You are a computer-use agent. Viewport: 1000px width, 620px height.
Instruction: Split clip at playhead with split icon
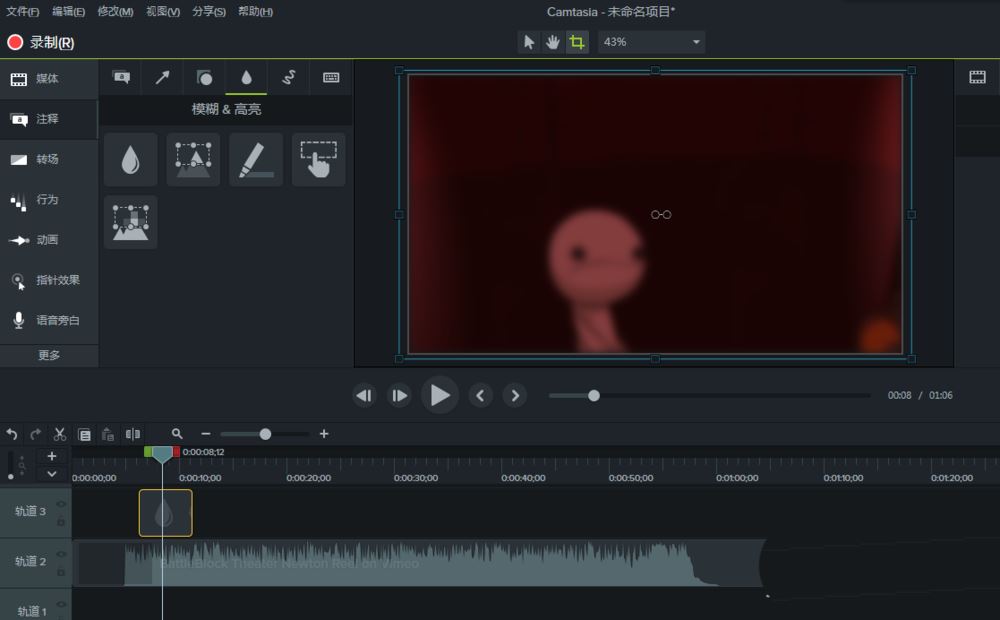tap(133, 434)
